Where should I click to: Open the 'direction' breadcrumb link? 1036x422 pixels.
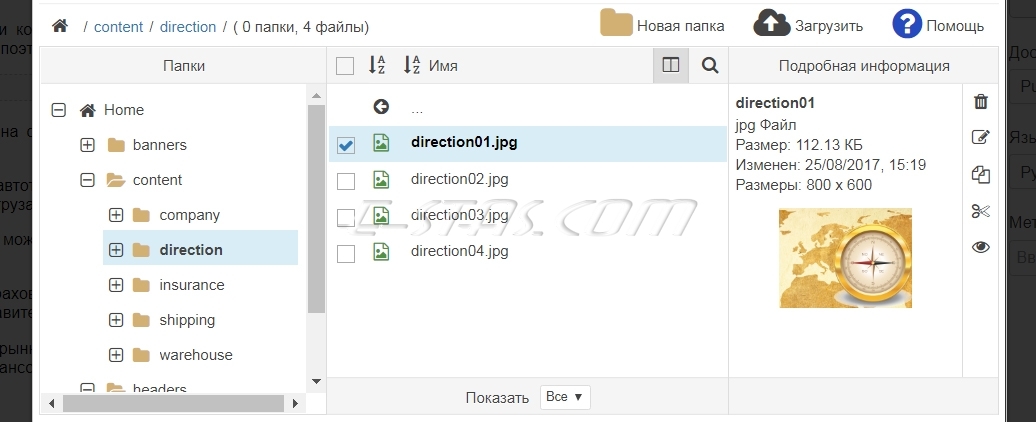tap(188, 27)
